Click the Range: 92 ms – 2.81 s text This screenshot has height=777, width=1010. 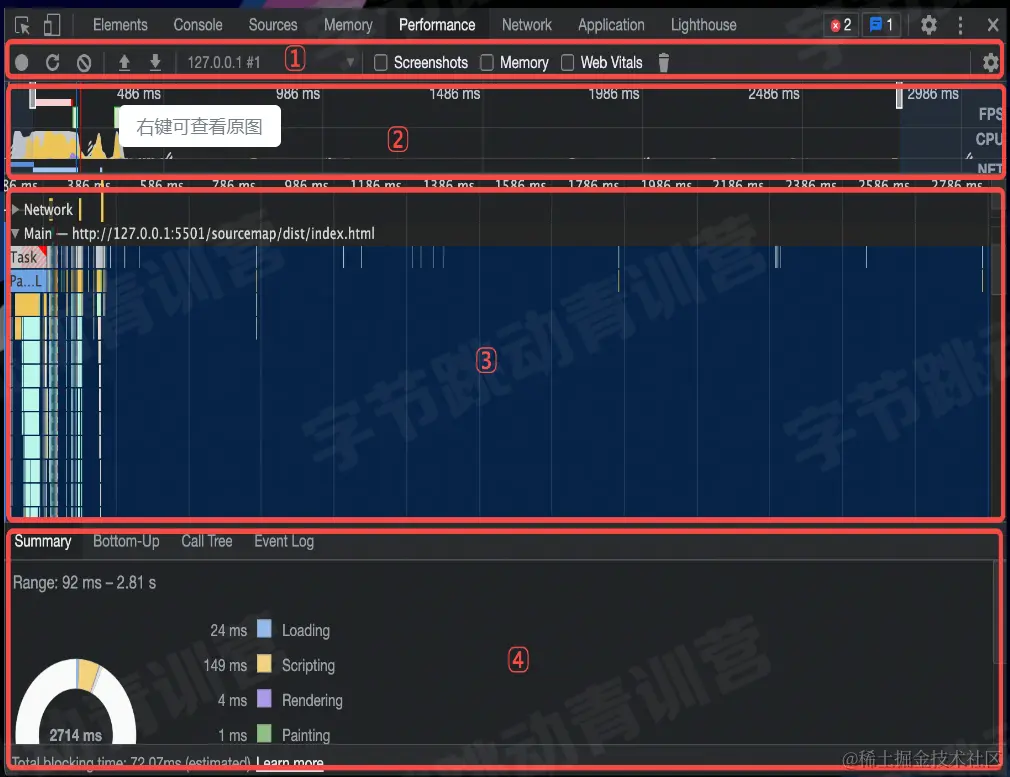[84, 583]
